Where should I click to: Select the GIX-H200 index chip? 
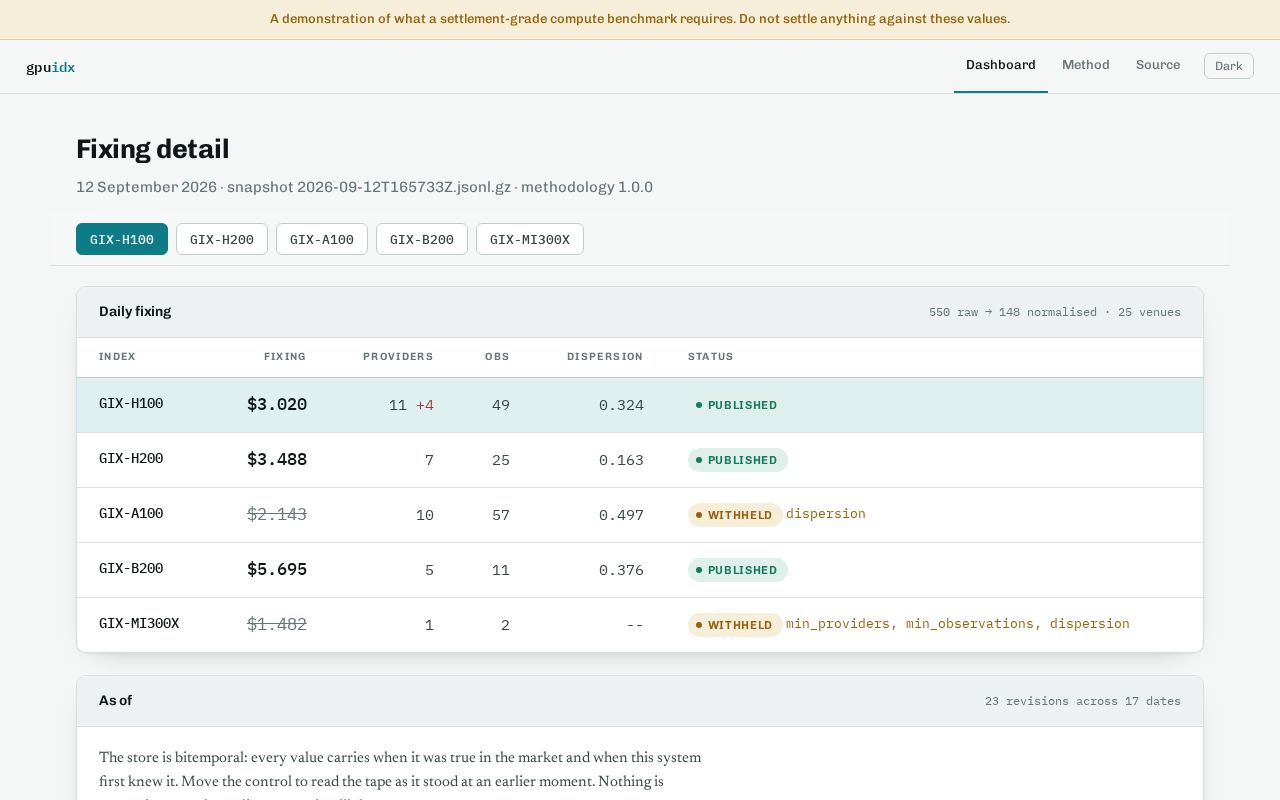222,239
